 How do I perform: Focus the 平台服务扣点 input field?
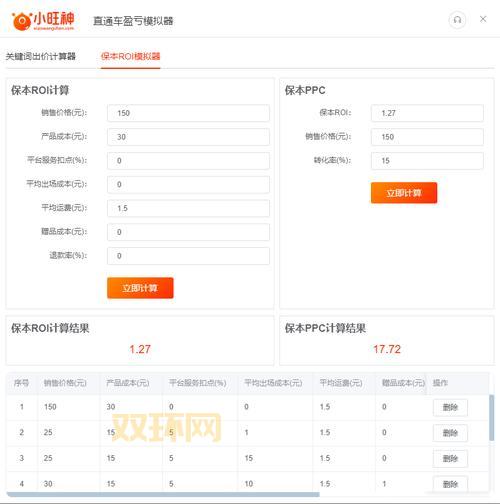tap(188, 161)
